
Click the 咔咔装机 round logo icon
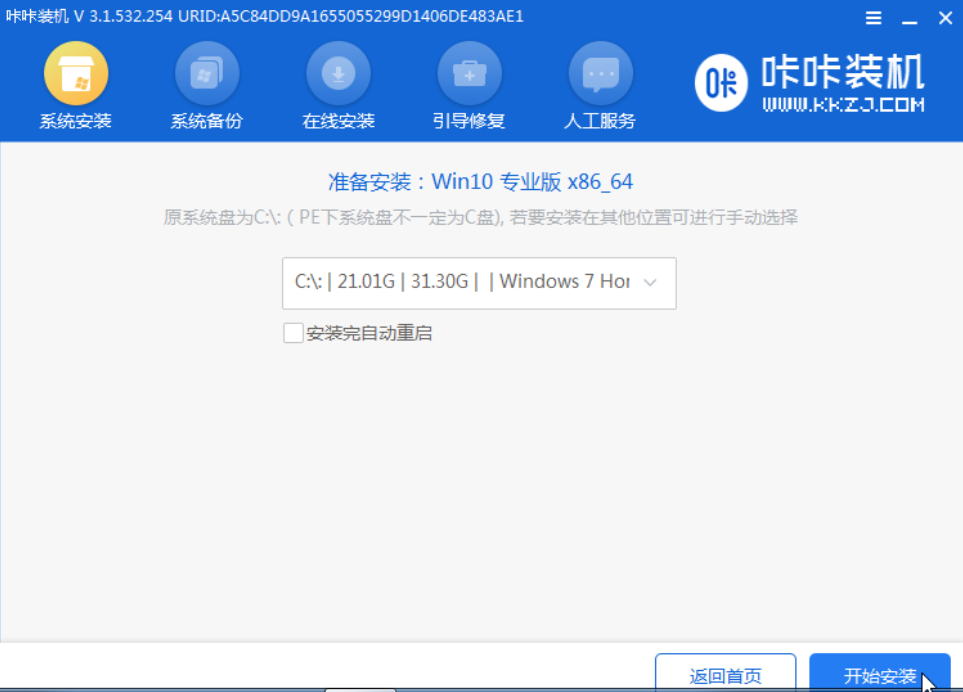[722, 84]
